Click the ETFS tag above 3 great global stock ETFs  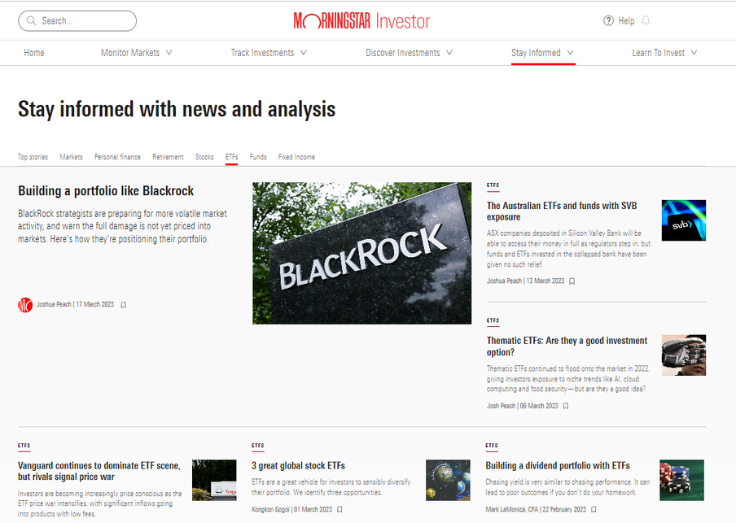click(258, 446)
